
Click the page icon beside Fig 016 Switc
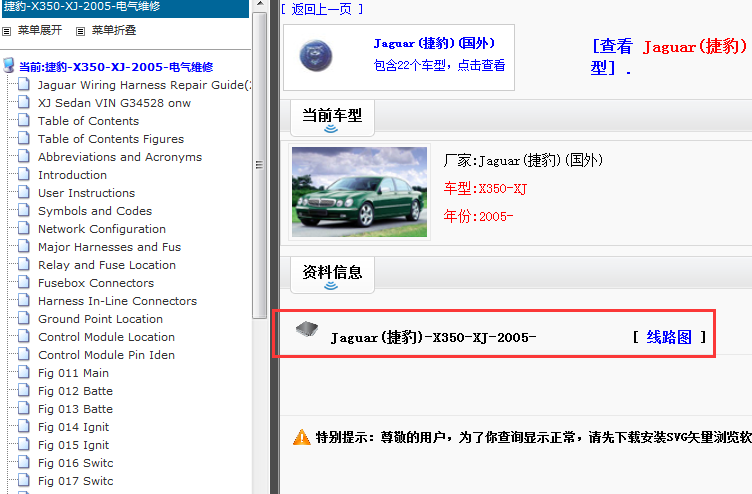coord(24,462)
